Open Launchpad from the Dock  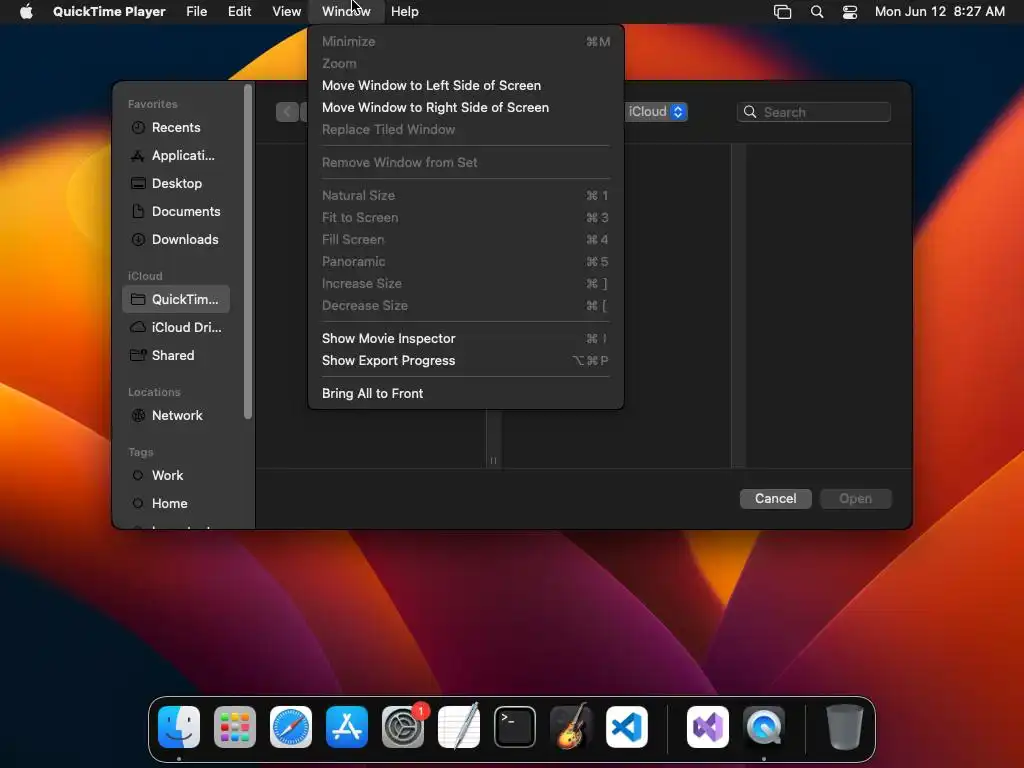(x=235, y=727)
